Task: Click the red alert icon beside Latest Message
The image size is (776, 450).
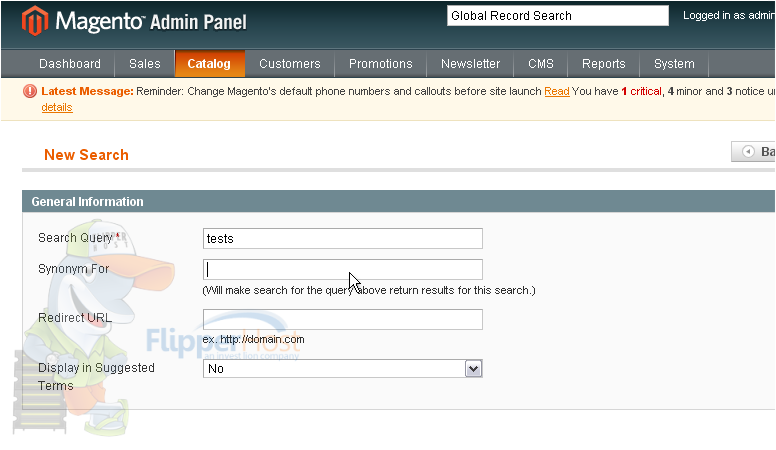Action: [x=30, y=91]
